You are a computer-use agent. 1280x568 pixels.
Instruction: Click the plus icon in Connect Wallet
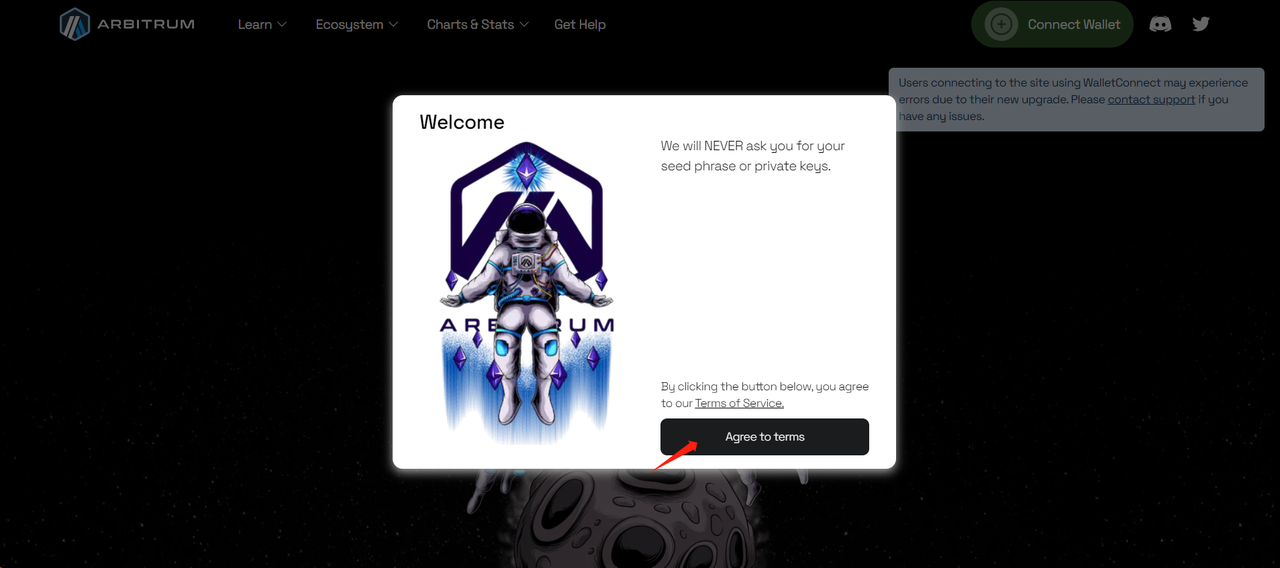coord(1001,24)
